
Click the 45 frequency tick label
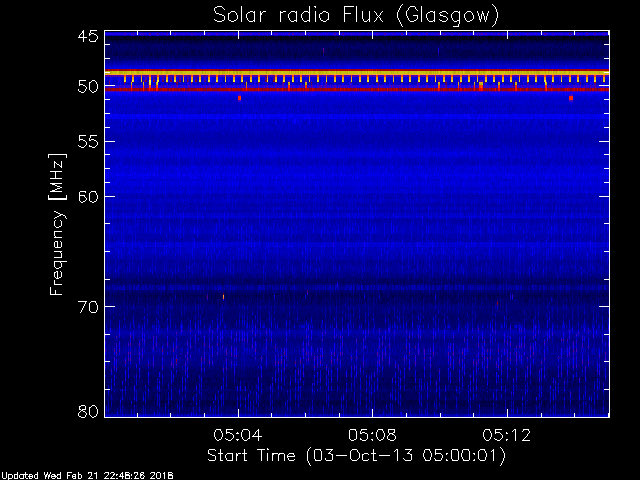pos(88,36)
